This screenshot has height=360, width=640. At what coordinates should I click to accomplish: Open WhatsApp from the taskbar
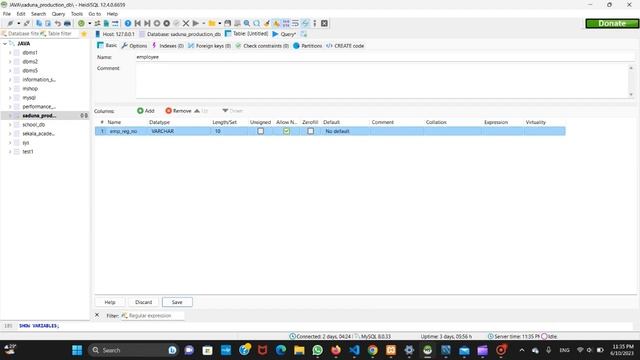(x=318, y=350)
